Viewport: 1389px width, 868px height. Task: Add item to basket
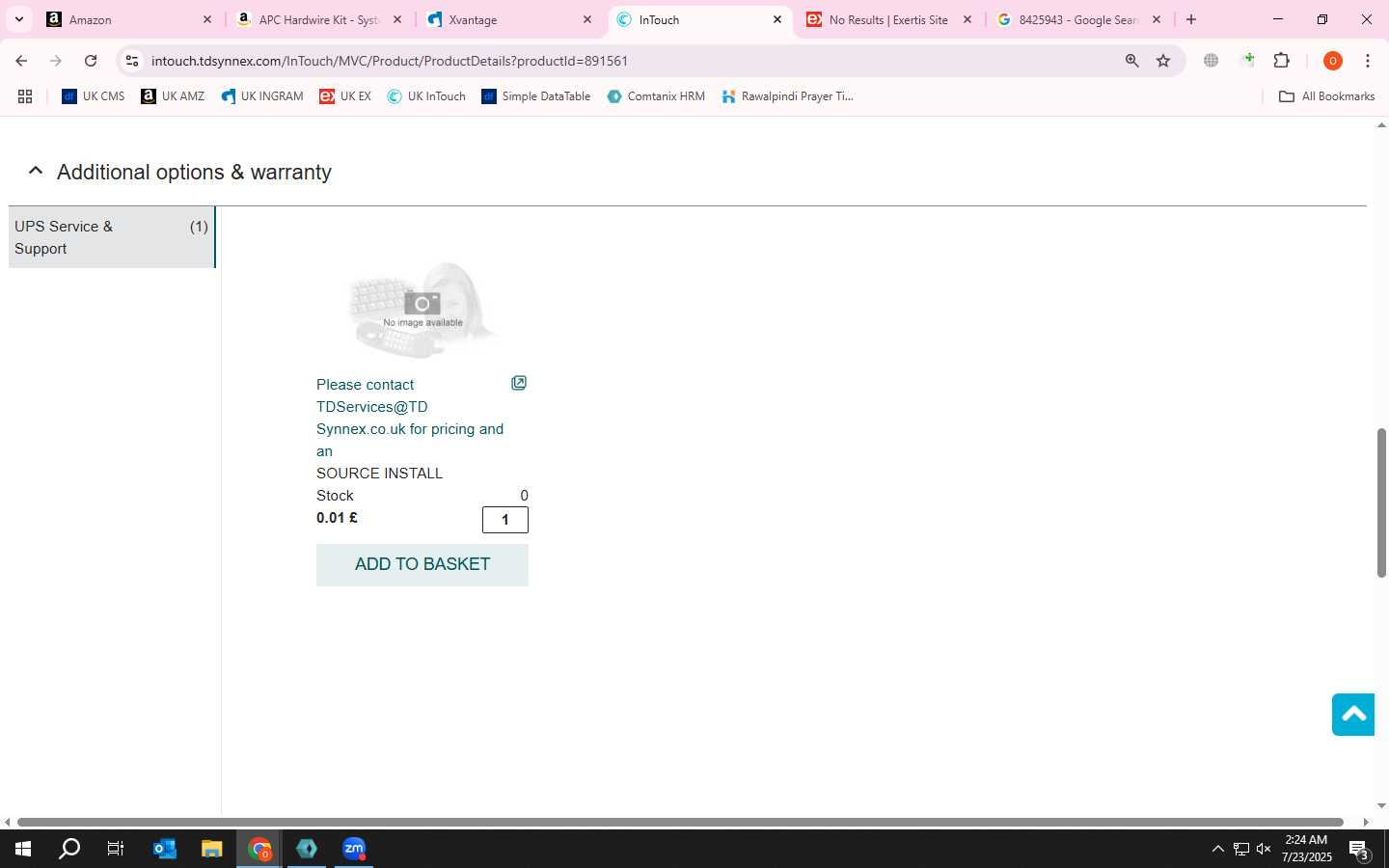(422, 564)
